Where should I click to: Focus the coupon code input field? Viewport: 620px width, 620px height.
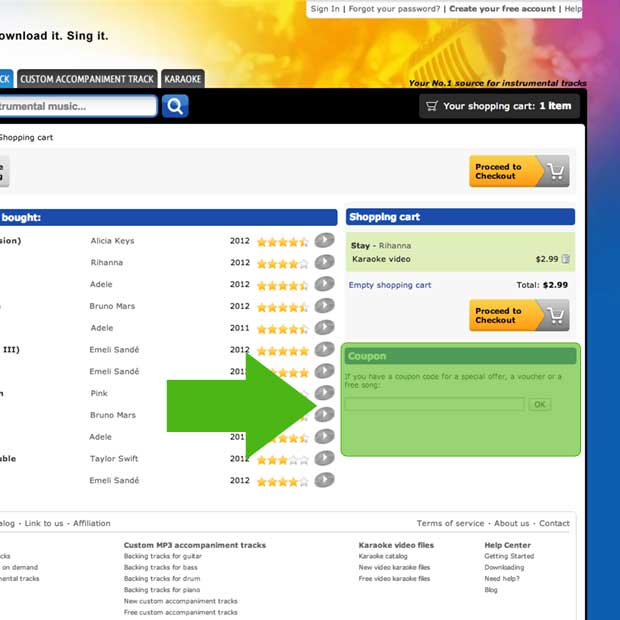point(434,404)
